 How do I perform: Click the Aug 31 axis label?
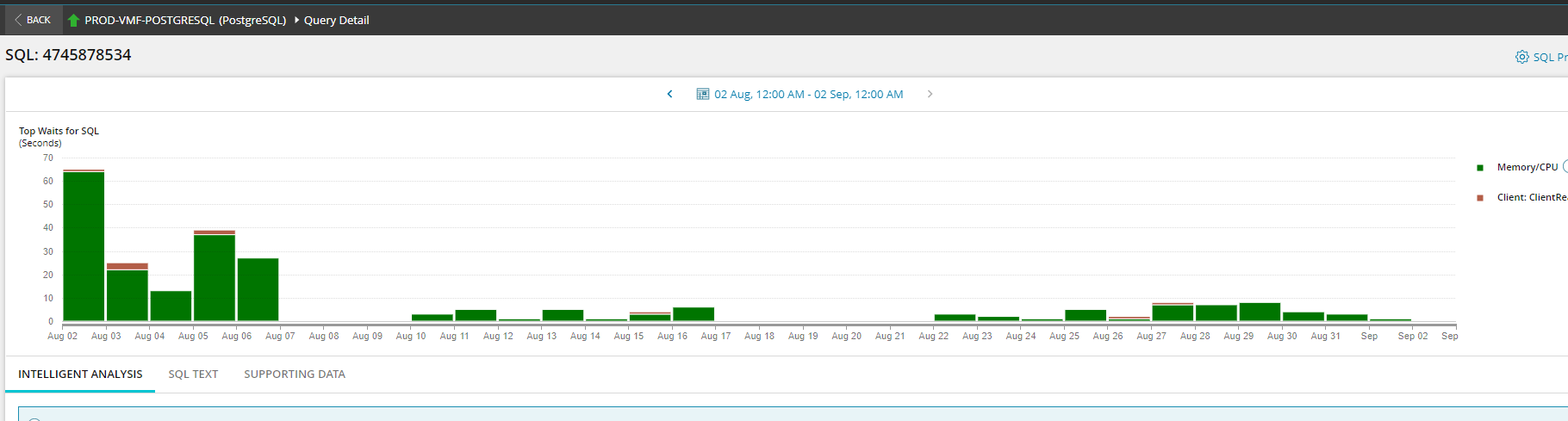(1326, 336)
